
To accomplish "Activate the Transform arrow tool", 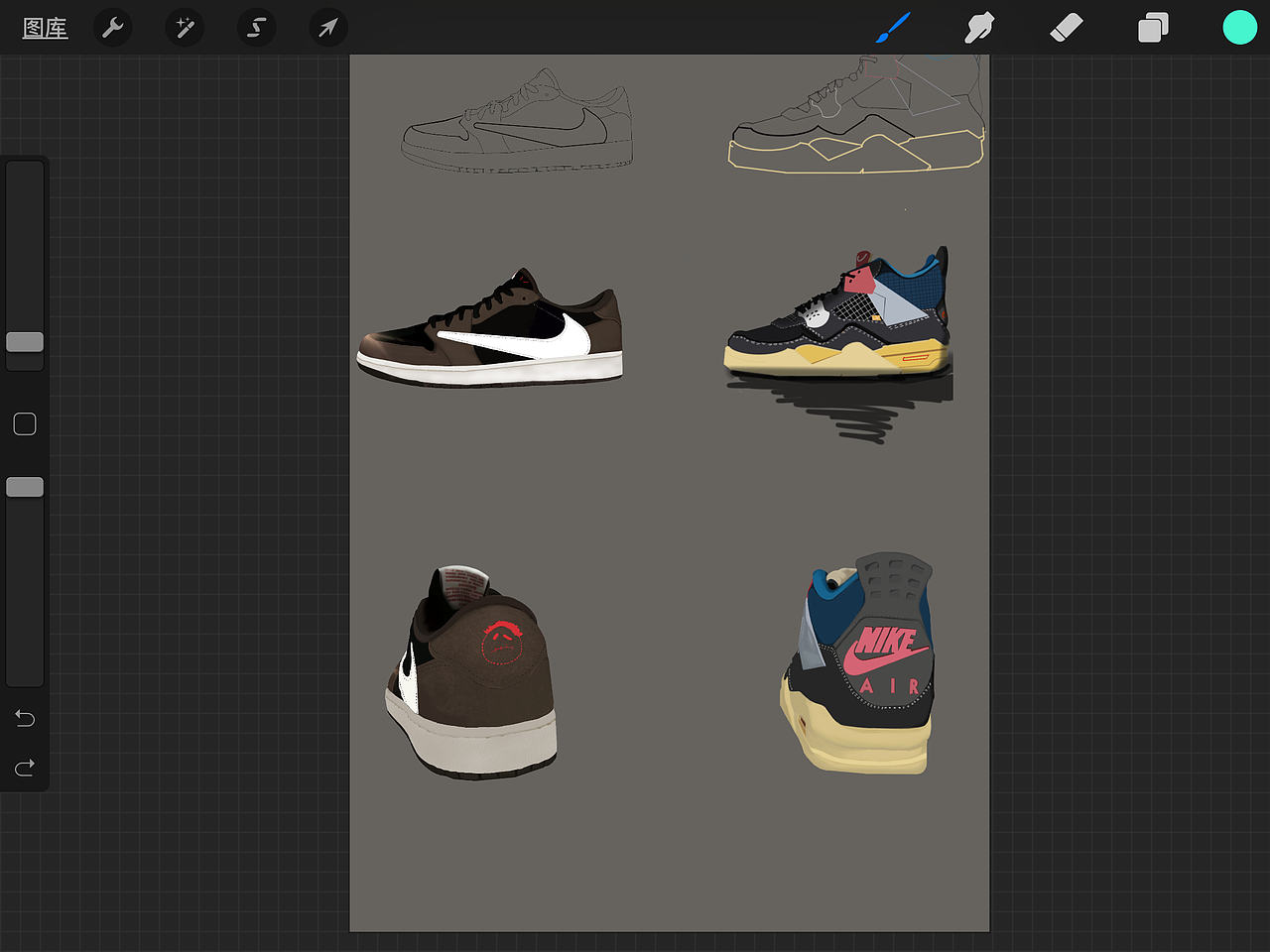I will click(x=327, y=28).
